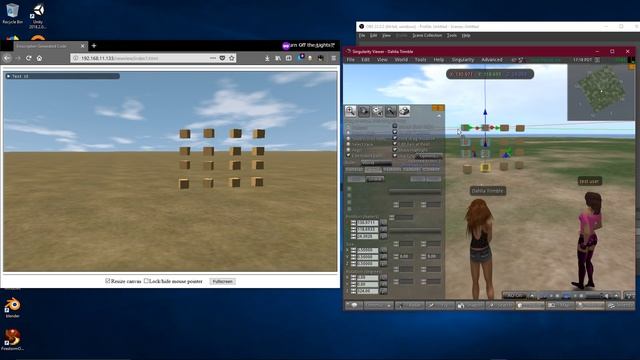Viewport: 640px width, 360px height.
Task: Close the Firefox browser tab
Action: click(x=82, y=46)
